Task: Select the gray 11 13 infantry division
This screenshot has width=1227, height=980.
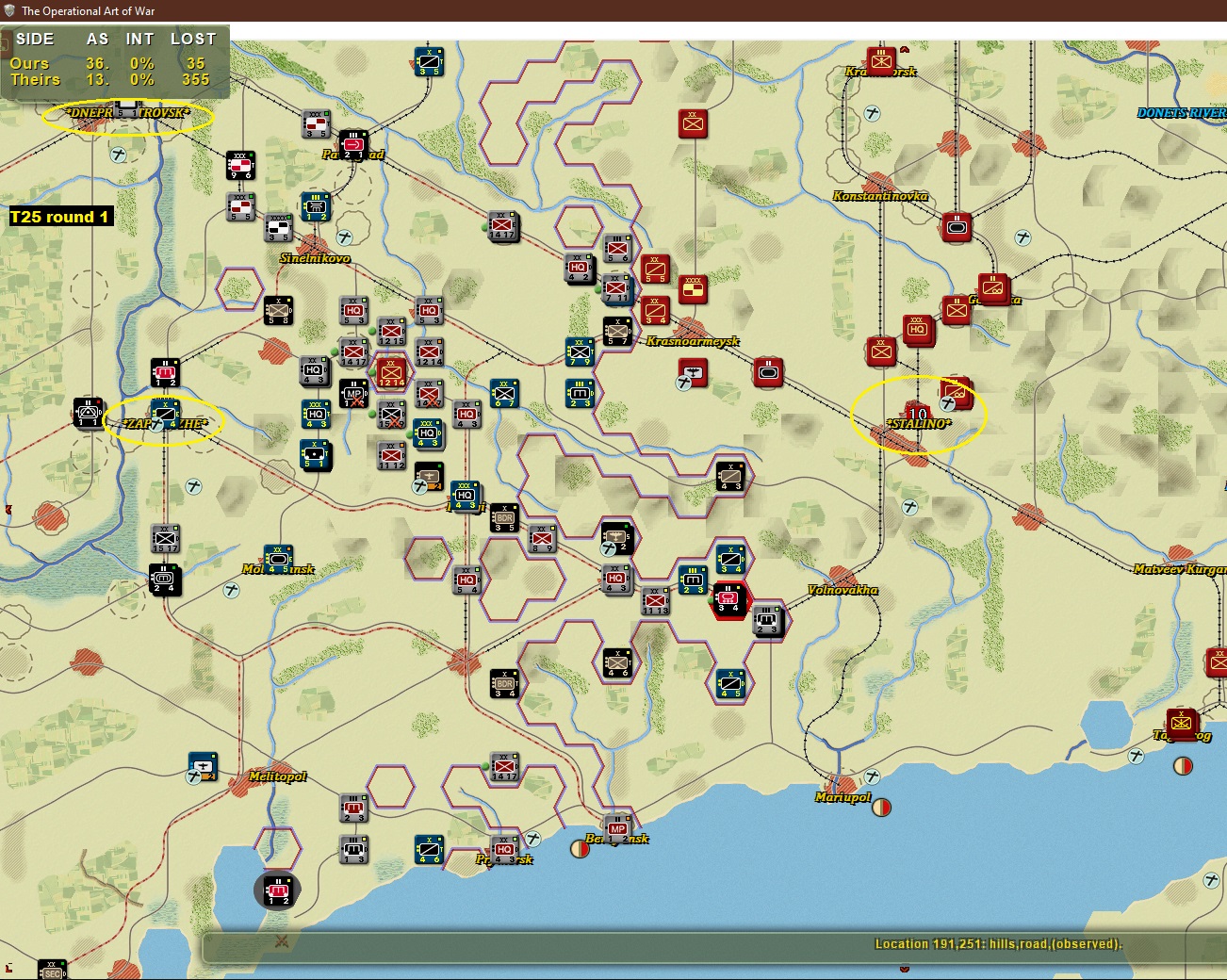Action: [655, 600]
